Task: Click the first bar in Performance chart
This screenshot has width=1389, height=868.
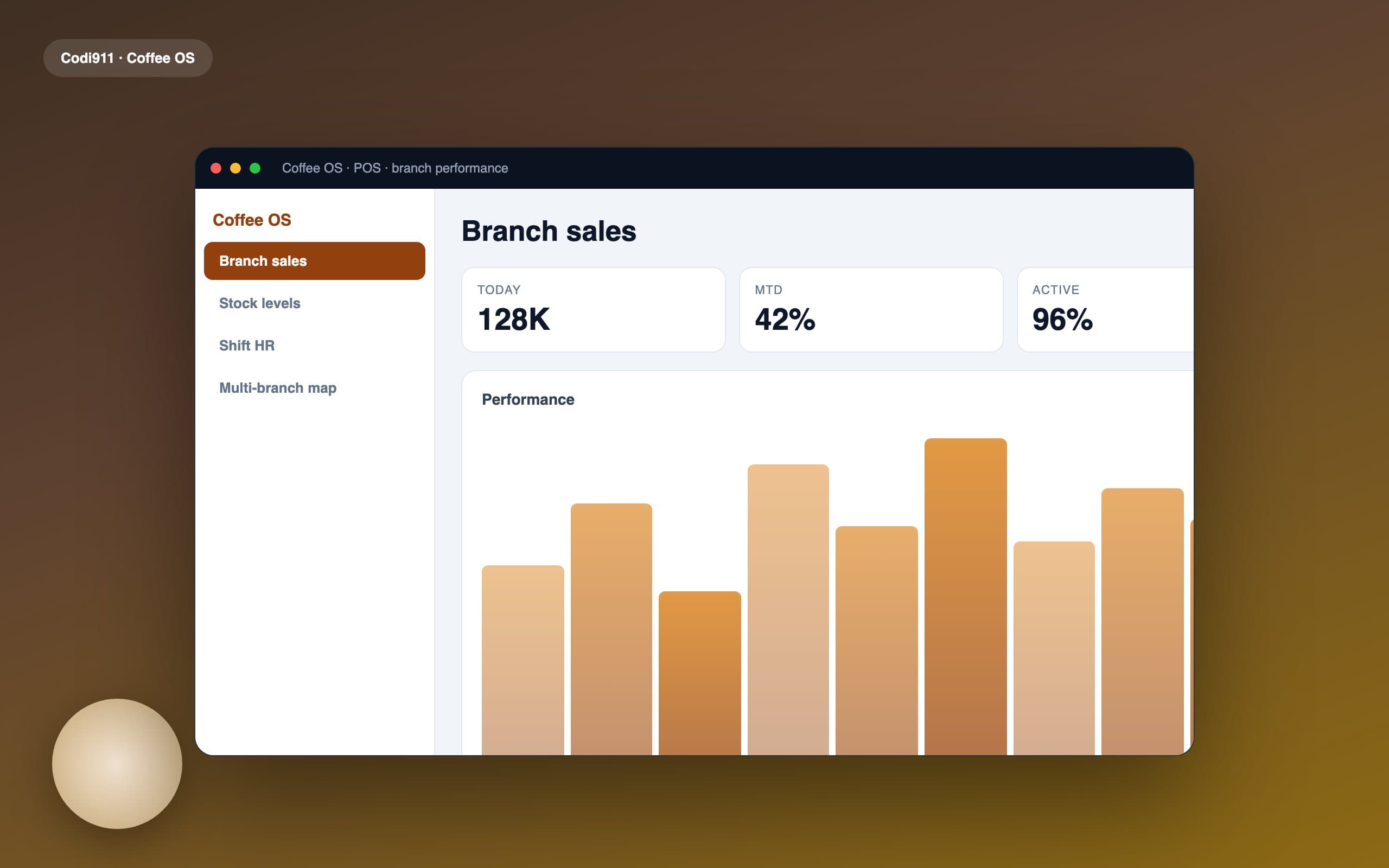Action: (523, 660)
